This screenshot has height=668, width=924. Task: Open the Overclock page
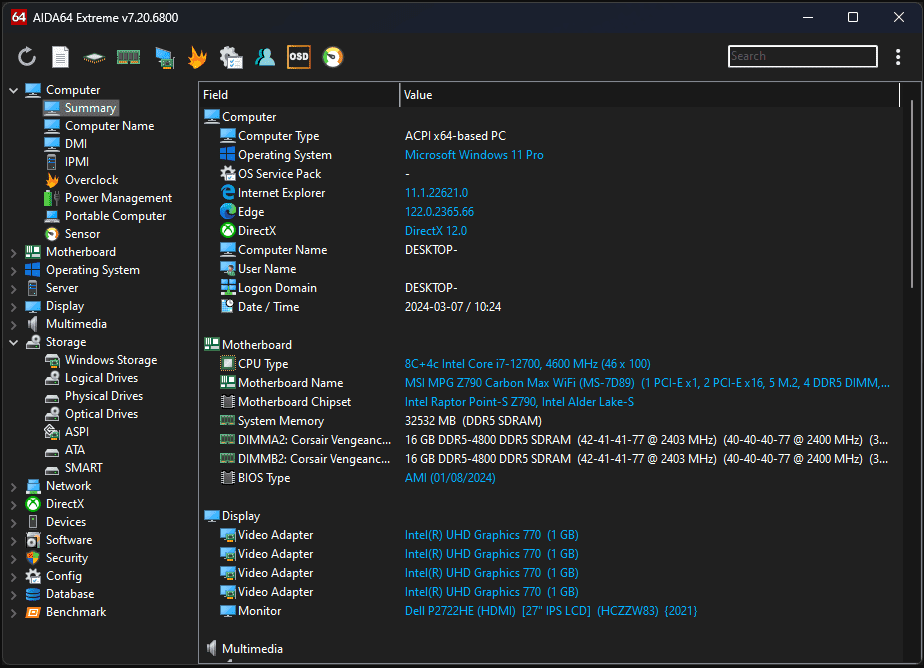tap(91, 180)
